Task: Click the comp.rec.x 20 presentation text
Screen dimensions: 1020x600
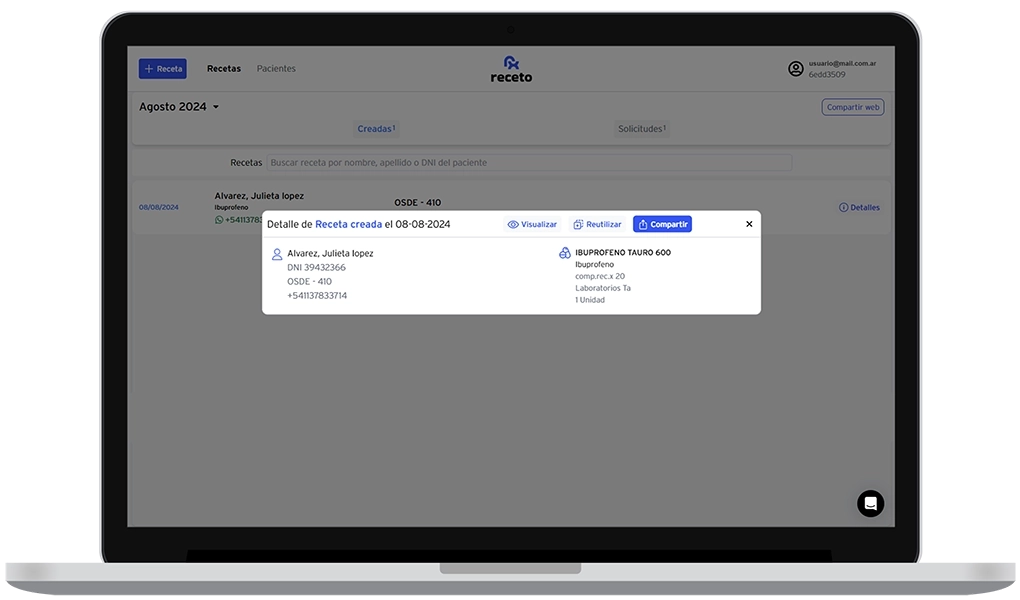Action: click(x=600, y=277)
